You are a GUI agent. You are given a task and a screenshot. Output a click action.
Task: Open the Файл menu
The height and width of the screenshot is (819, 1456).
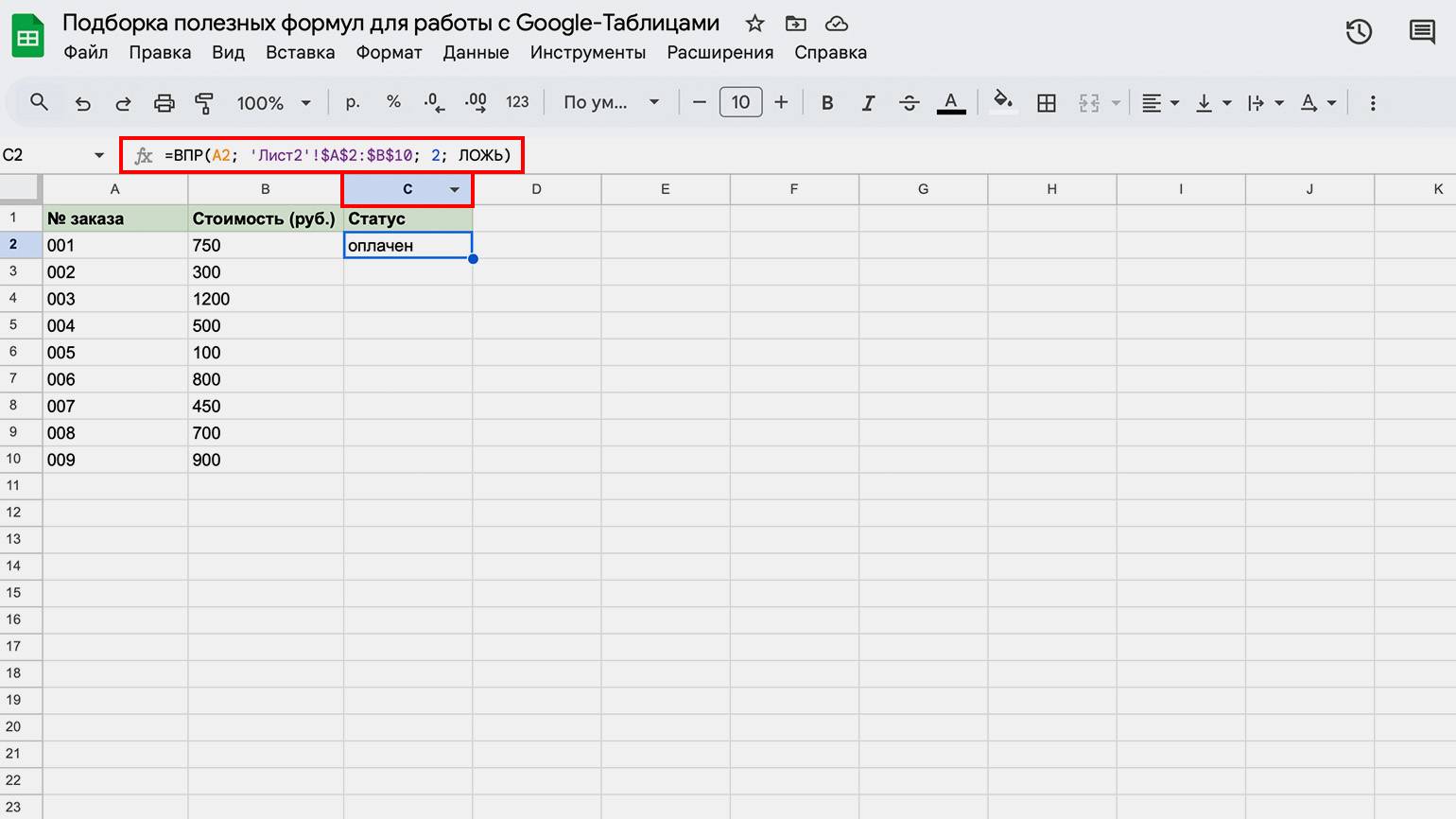[x=86, y=53]
